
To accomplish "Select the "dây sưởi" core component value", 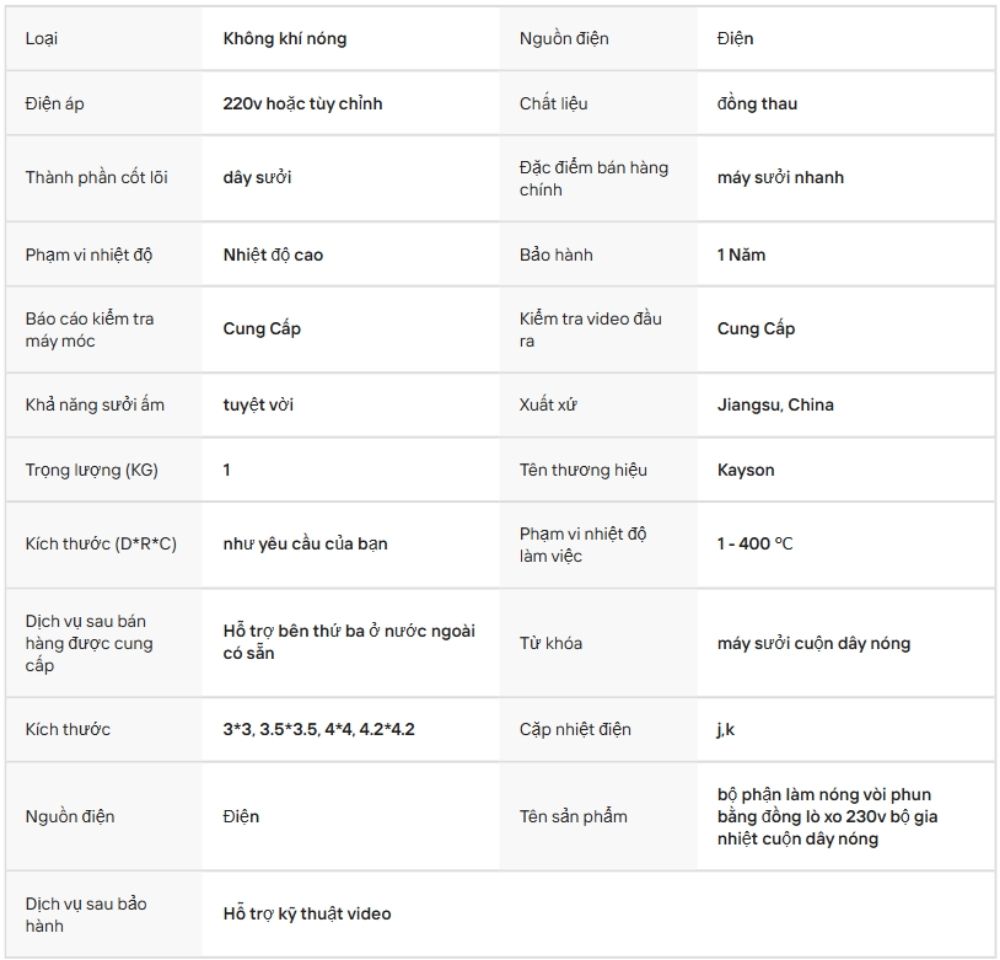I will tap(257, 178).
